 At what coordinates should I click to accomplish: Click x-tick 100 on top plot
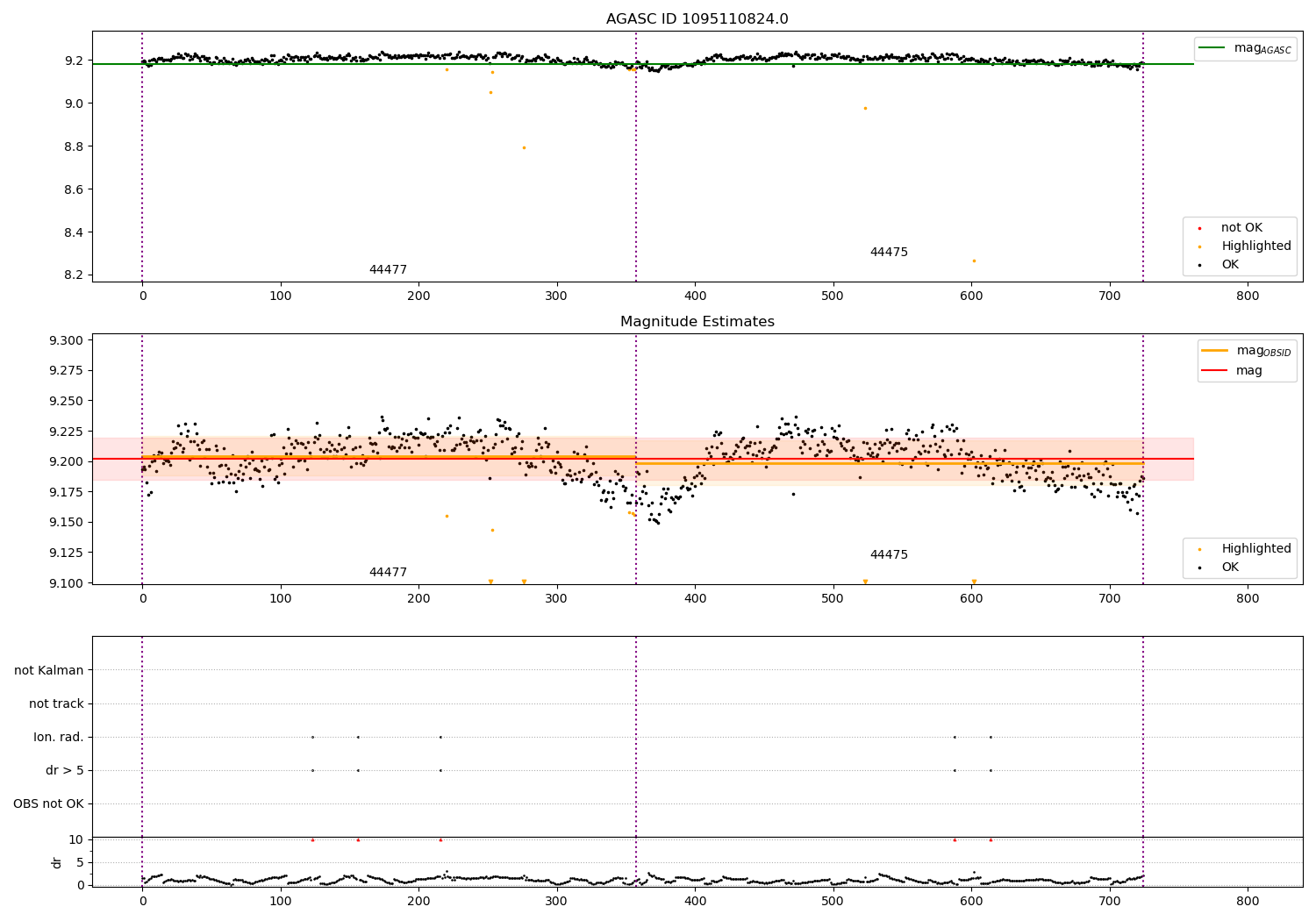pos(281,296)
